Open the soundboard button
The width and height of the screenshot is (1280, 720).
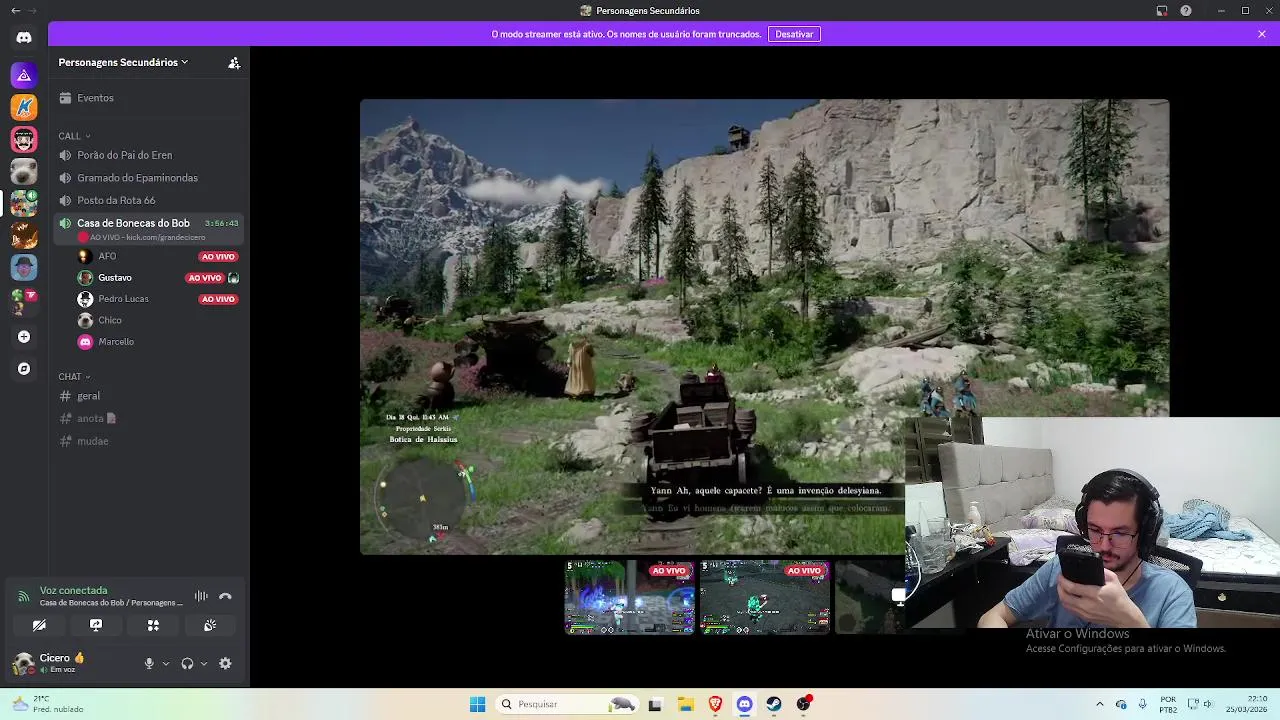tap(210, 625)
